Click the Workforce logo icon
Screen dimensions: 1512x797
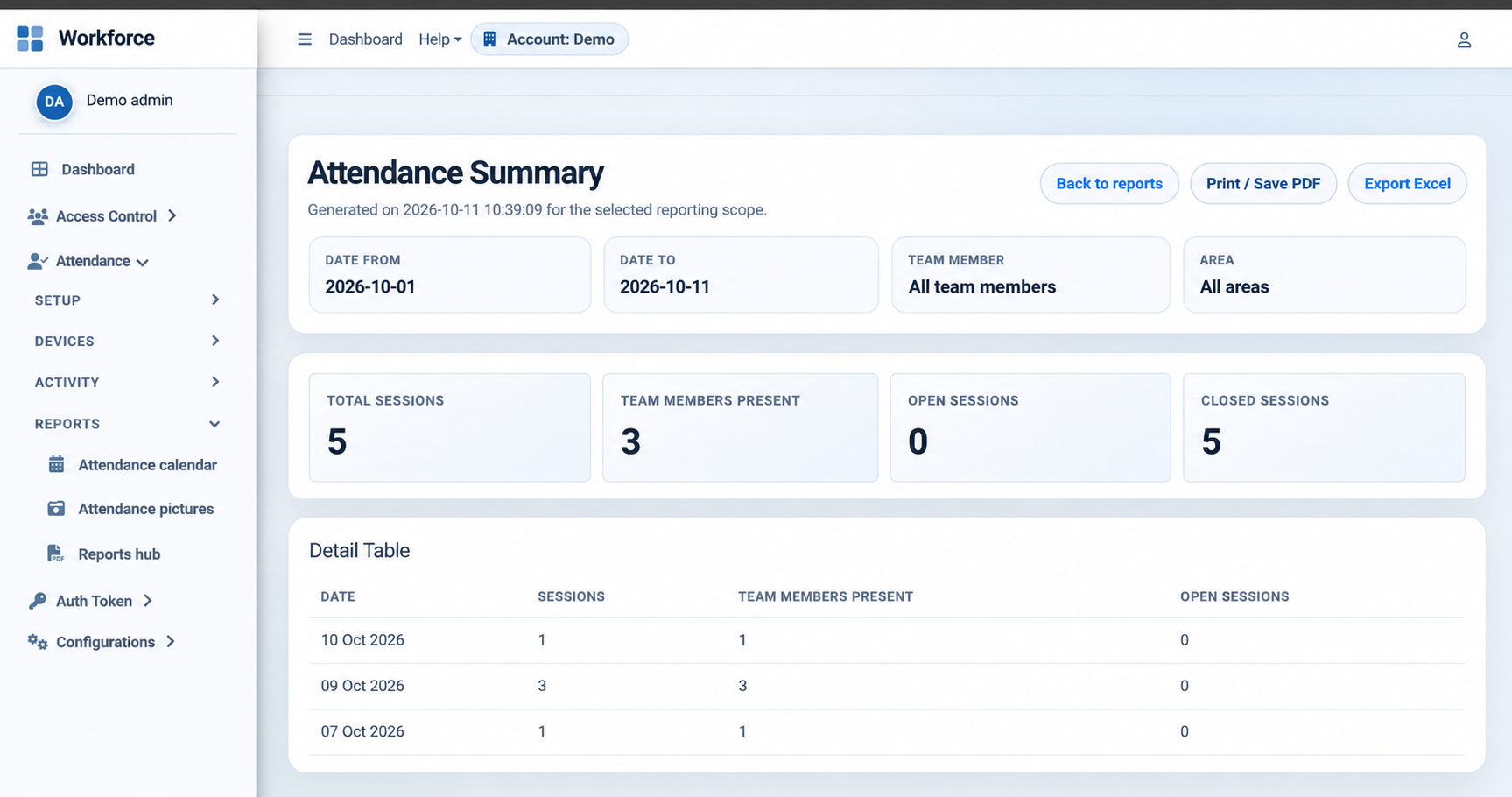pos(30,39)
